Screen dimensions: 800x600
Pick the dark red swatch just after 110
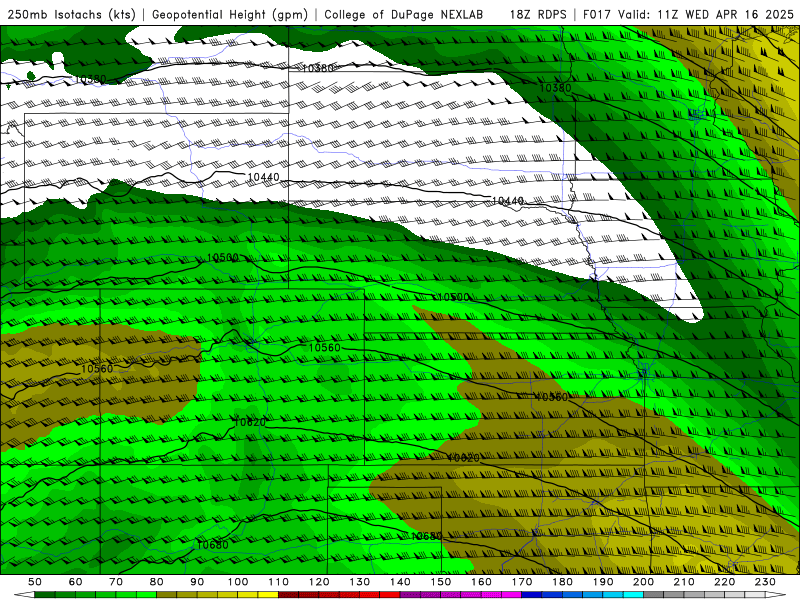click(x=288, y=595)
